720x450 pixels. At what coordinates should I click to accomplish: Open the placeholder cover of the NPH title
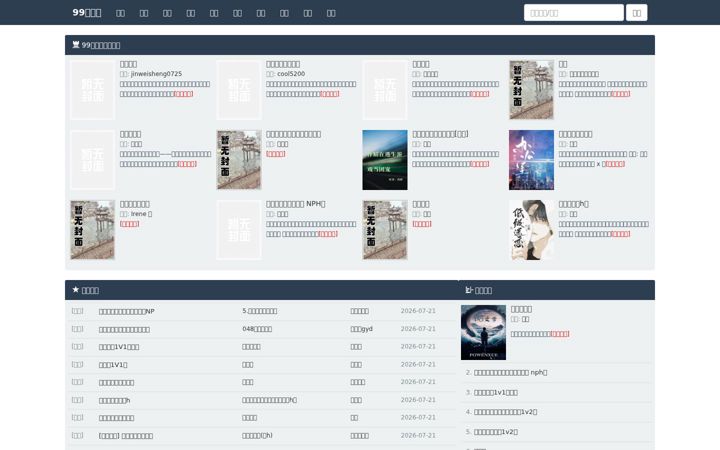tap(239, 230)
